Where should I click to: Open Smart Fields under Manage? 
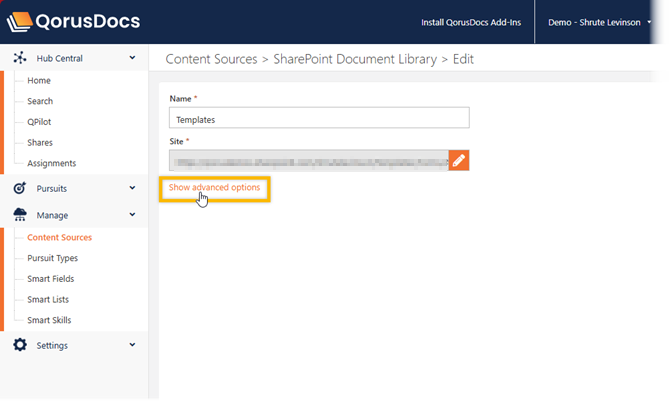point(51,279)
